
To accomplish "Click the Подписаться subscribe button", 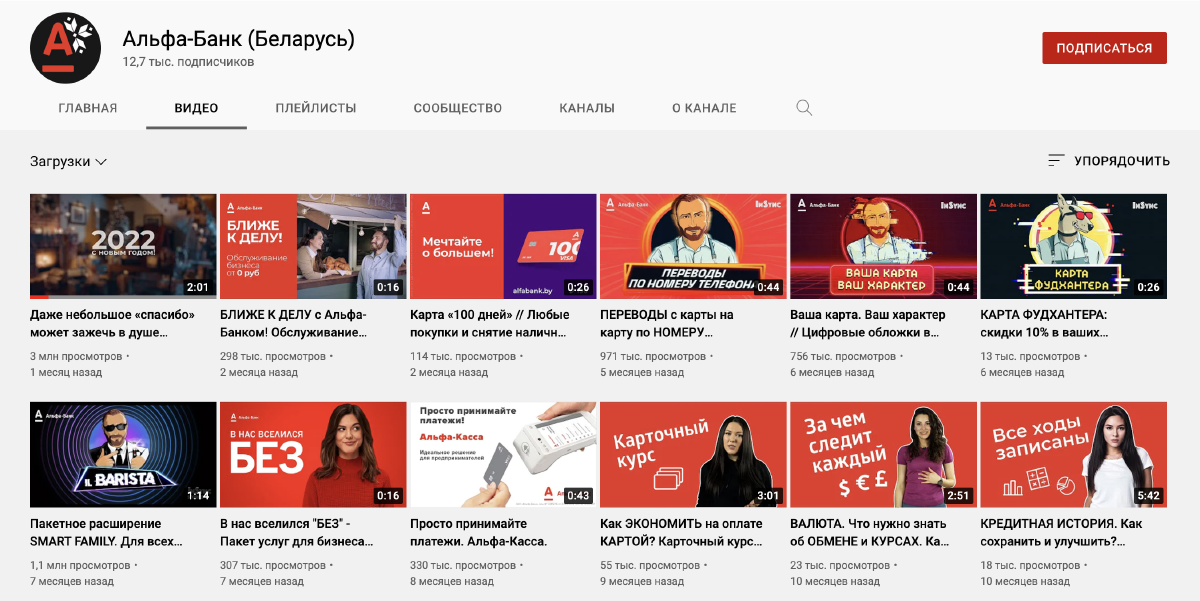I will click(1104, 48).
